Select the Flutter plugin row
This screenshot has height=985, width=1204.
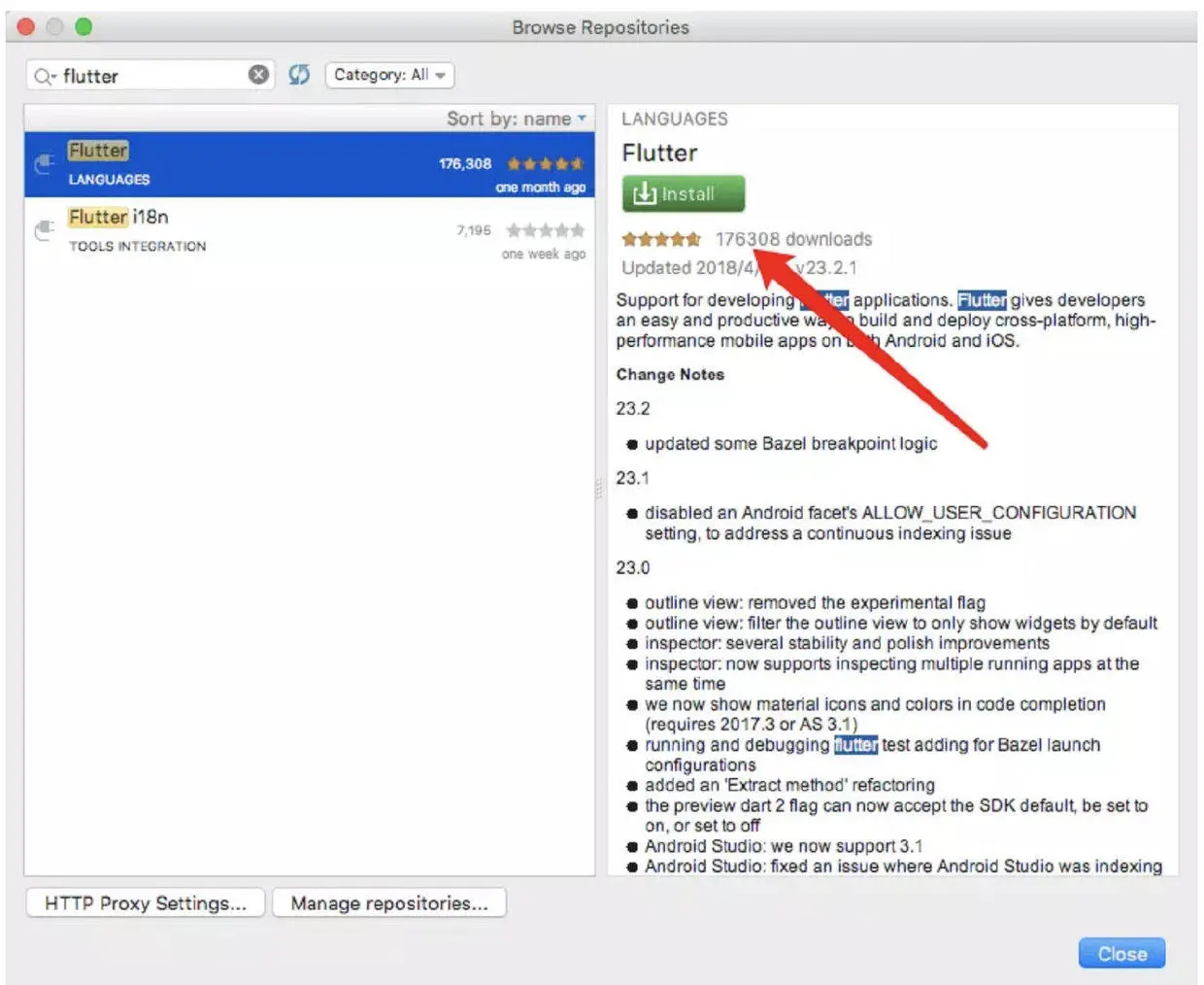click(x=310, y=164)
